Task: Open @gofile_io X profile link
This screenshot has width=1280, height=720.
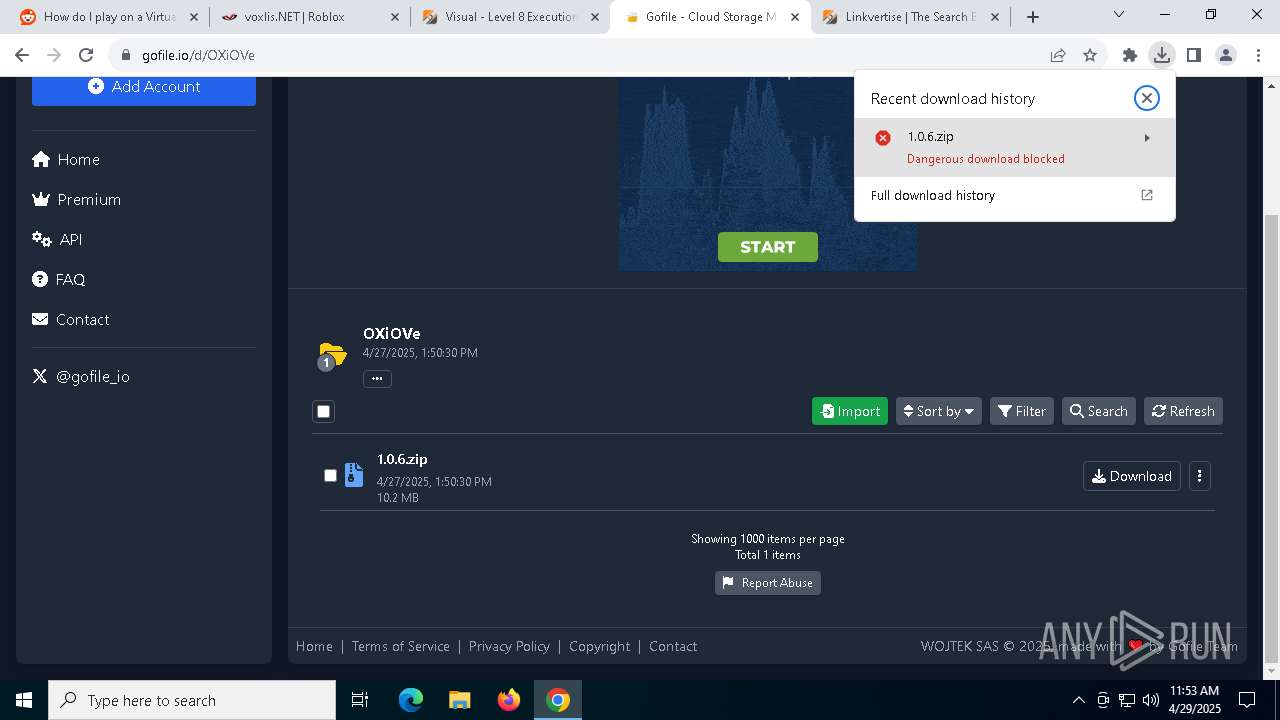Action: point(80,377)
